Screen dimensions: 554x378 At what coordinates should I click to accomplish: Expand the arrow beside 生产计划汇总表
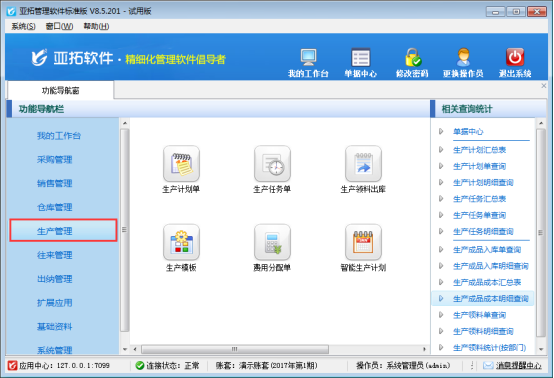click(441, 150)
